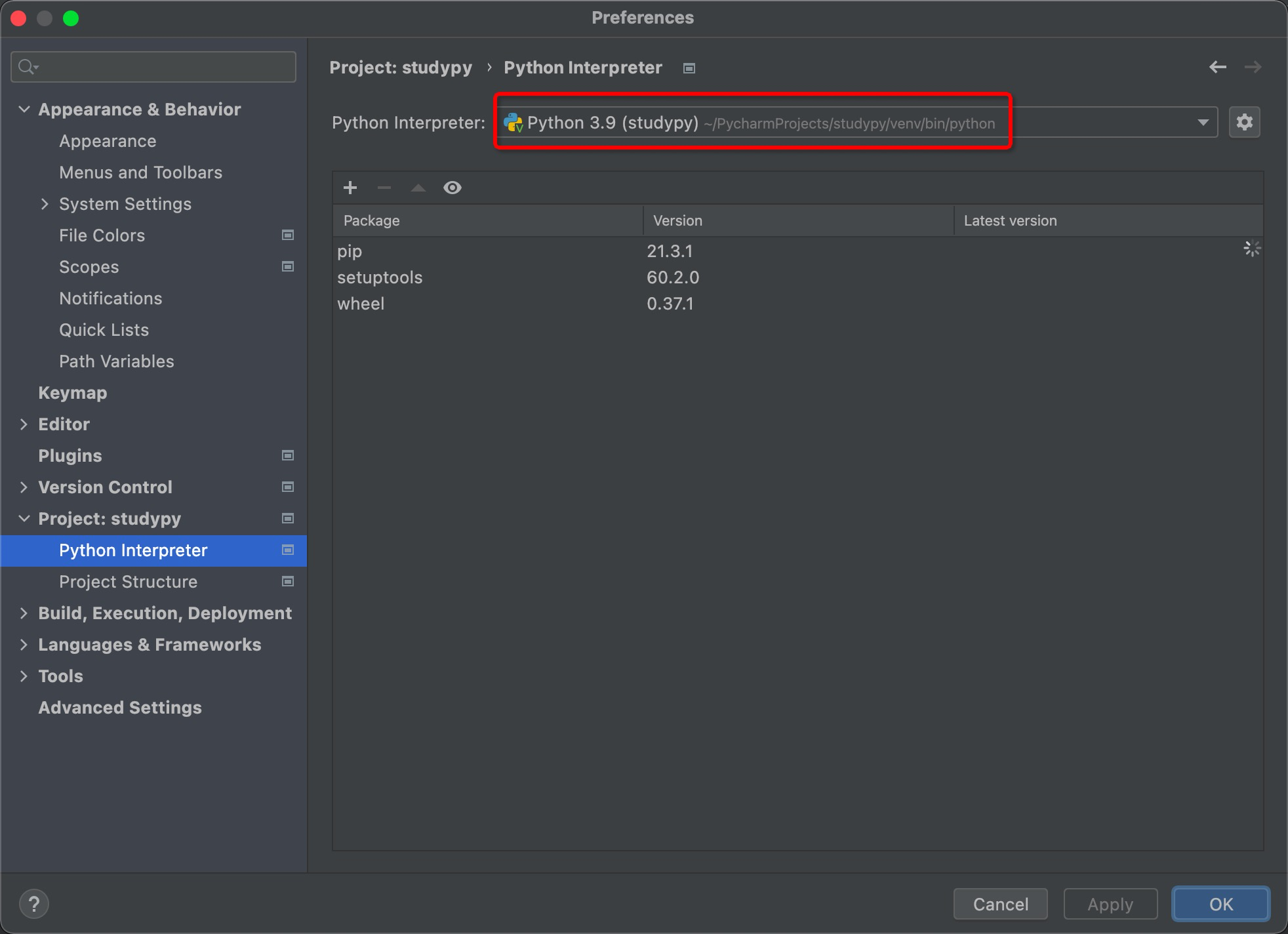Expand the System Settings tree node
The width and height of the screenshot is (1288, 934).
45,204
